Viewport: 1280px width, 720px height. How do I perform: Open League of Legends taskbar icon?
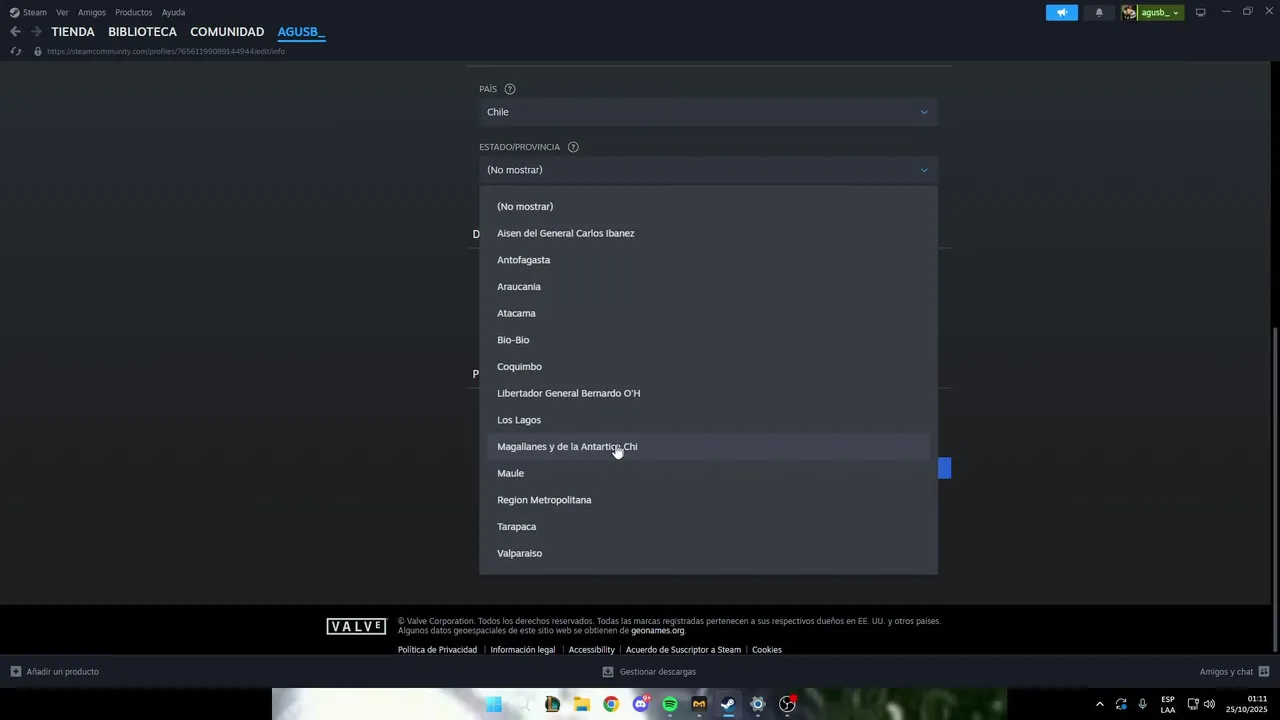(x=552, y=704)
